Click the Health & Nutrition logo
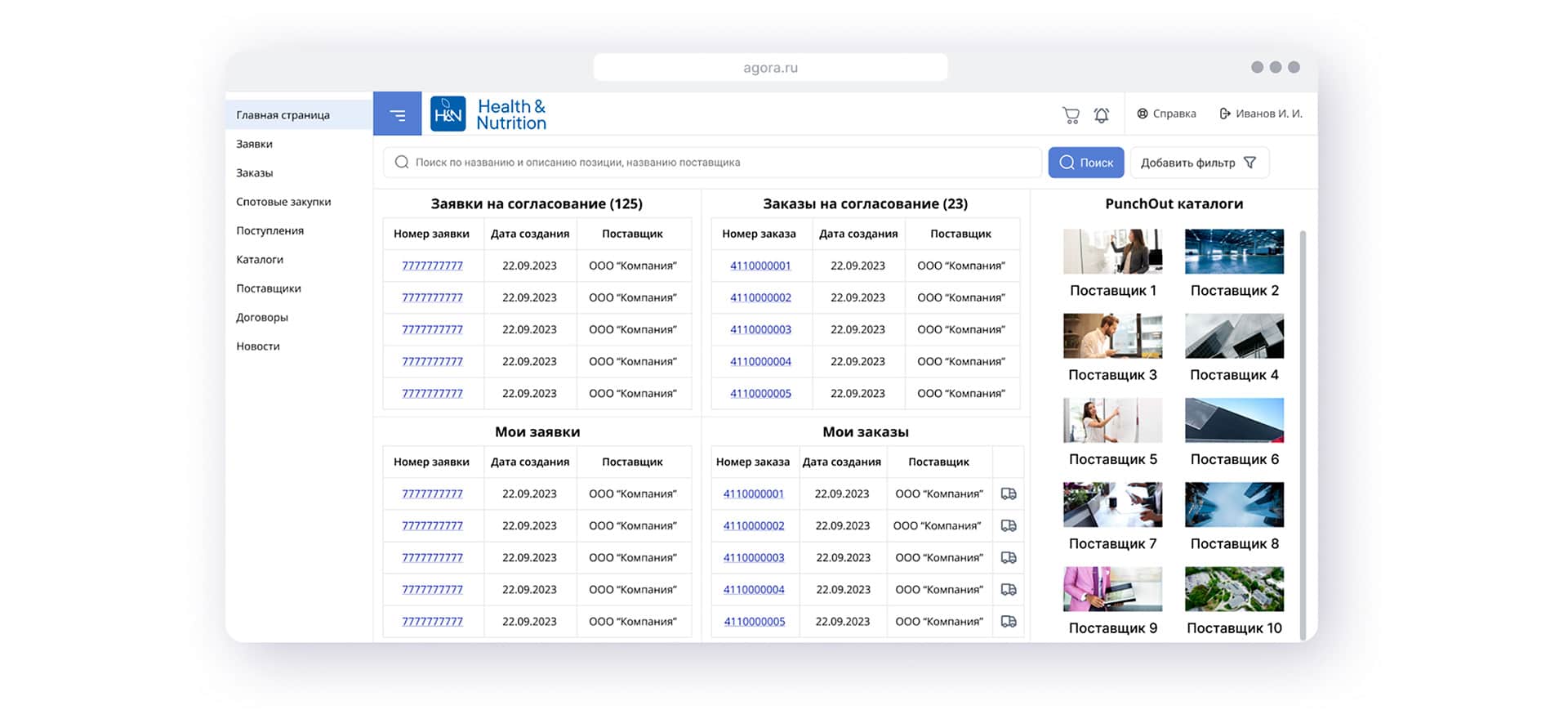Screen dimensions: 1568x719 (488, 114)
